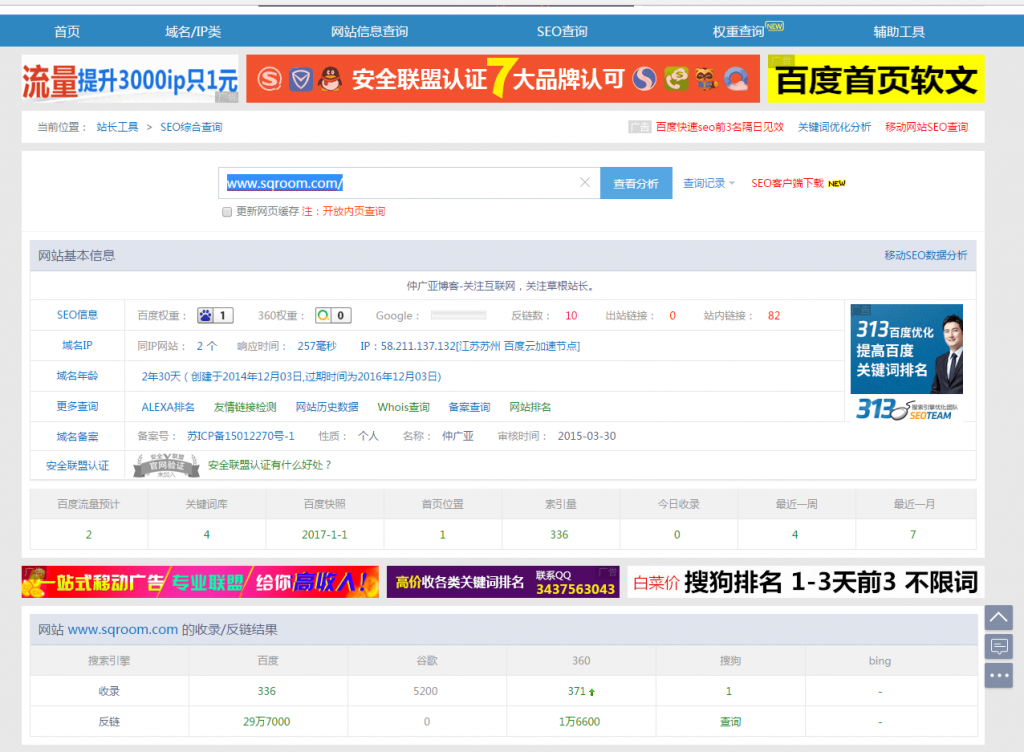Open the 辅助工具 menu
The height and width of the screenshot is (752, 1024).
point(899,31)
